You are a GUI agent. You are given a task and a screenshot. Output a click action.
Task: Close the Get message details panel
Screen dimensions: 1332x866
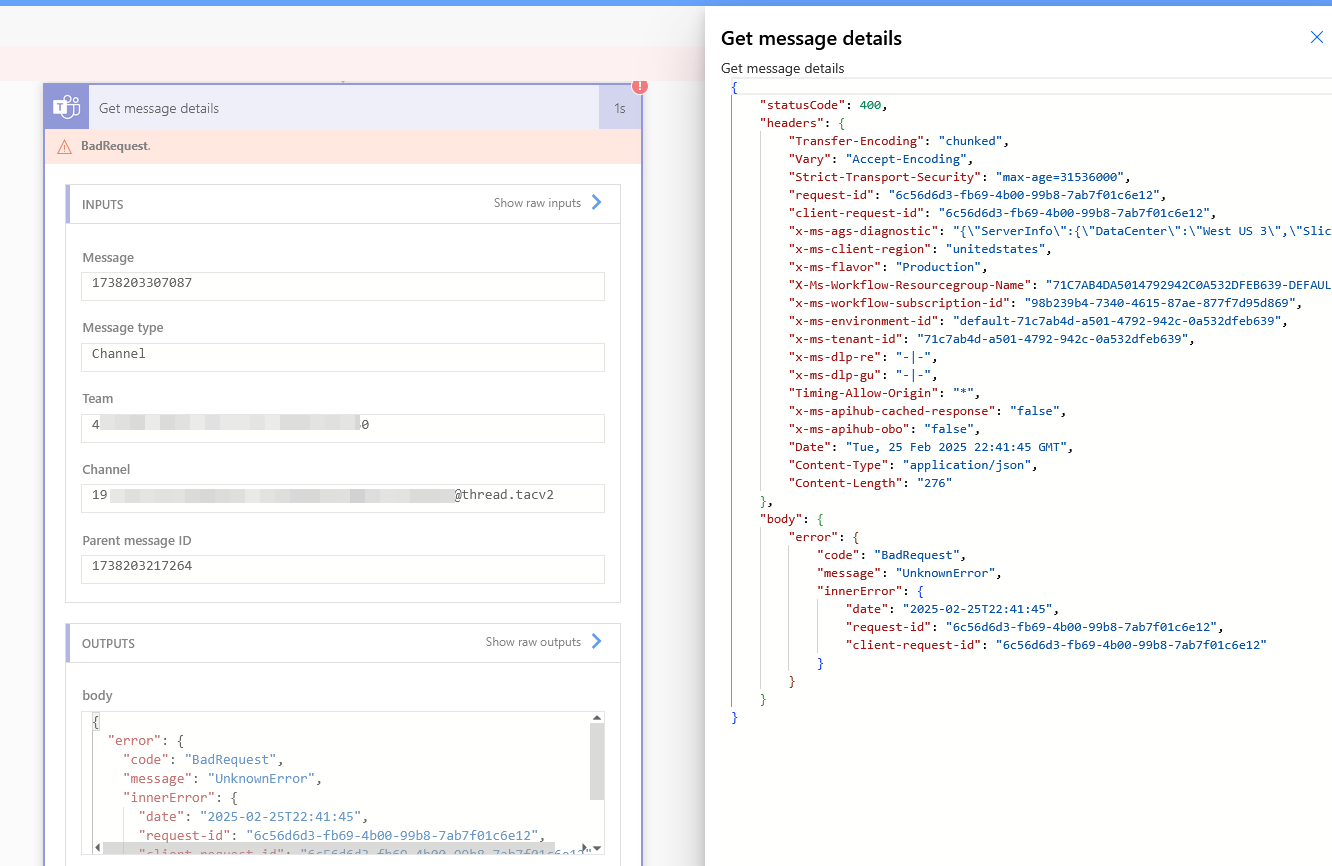[x=1317, y=38]
